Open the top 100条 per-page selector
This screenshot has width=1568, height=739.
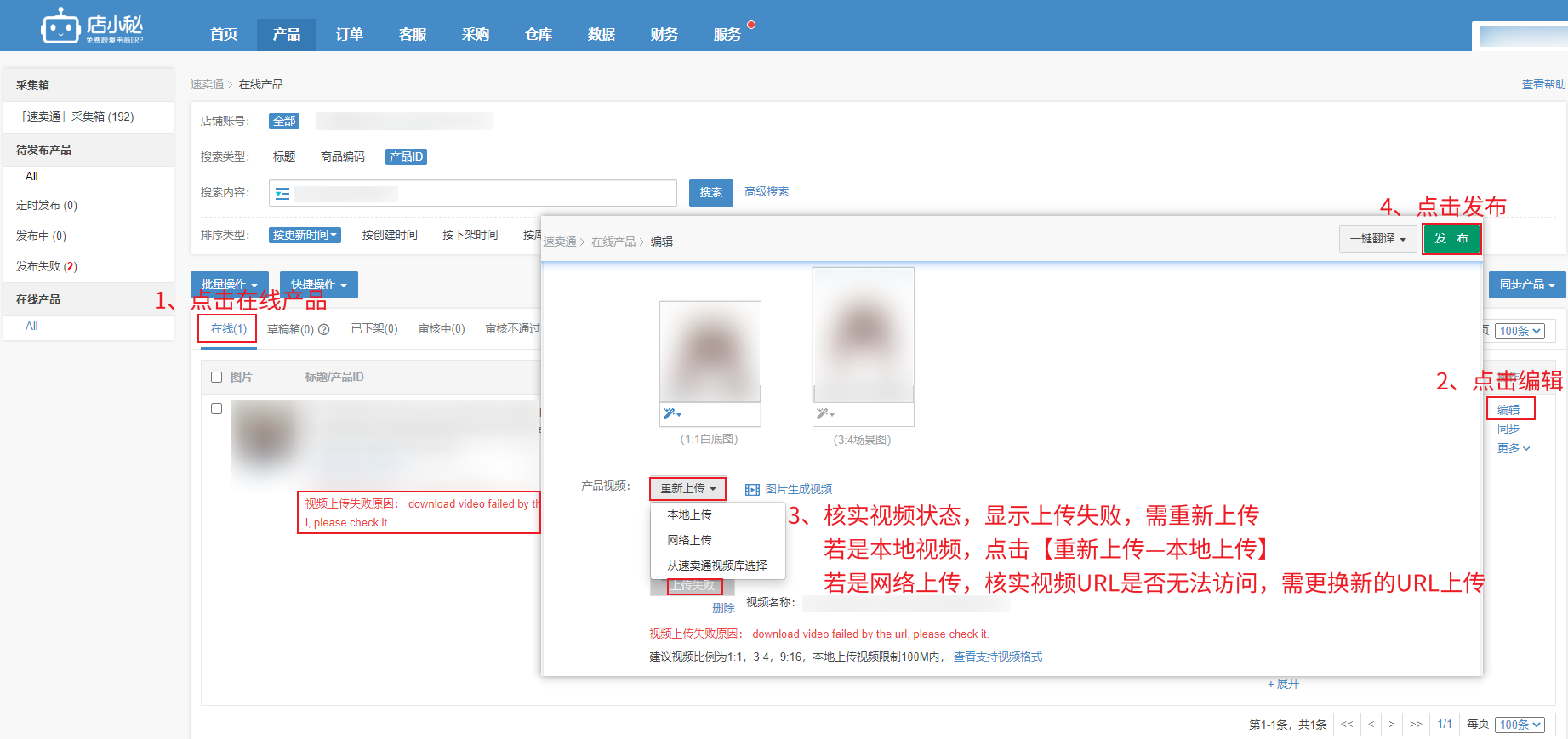[x=1520, y=331]
